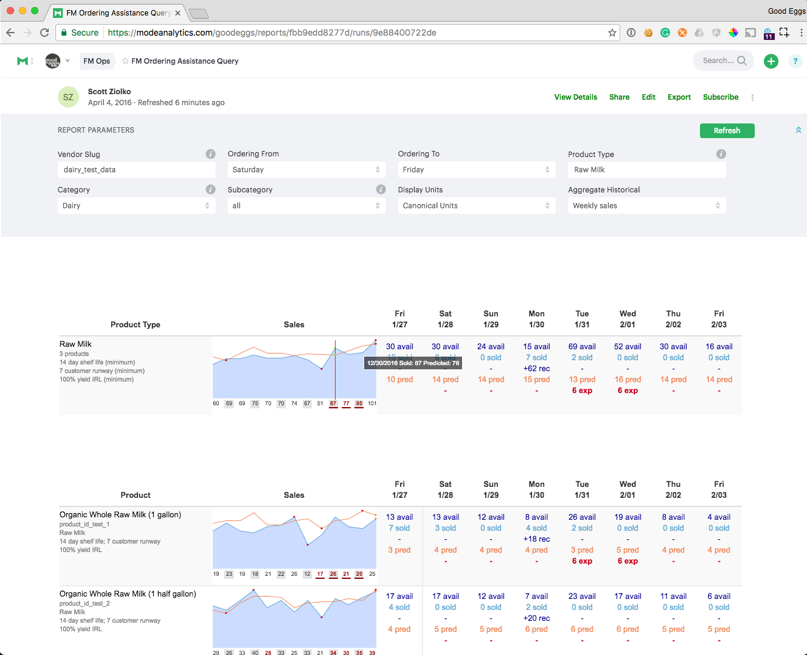The width and height of the screenshot is (807, 655).
Task: Open the help question mark icon
Action: [x=795, y=61]
